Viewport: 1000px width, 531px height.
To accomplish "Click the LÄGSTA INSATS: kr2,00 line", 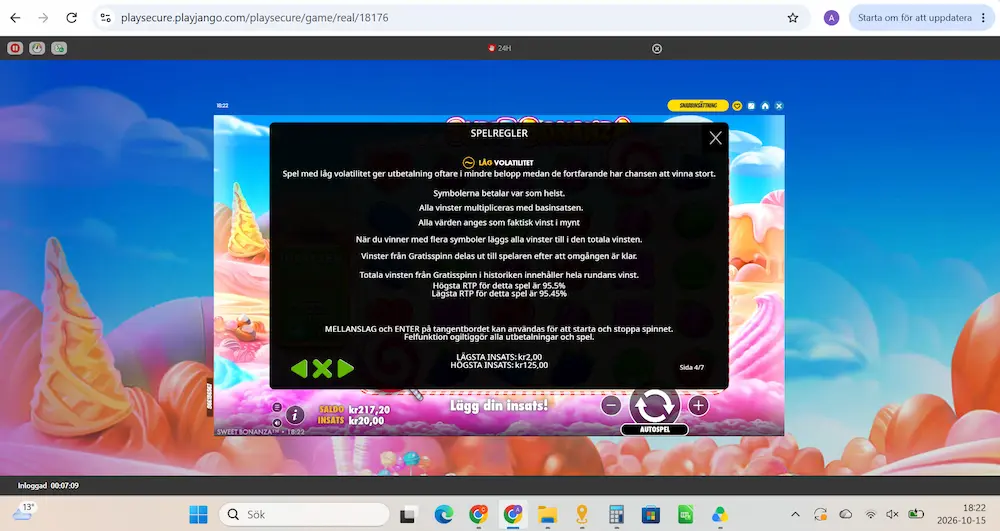I will coord(499,357).
